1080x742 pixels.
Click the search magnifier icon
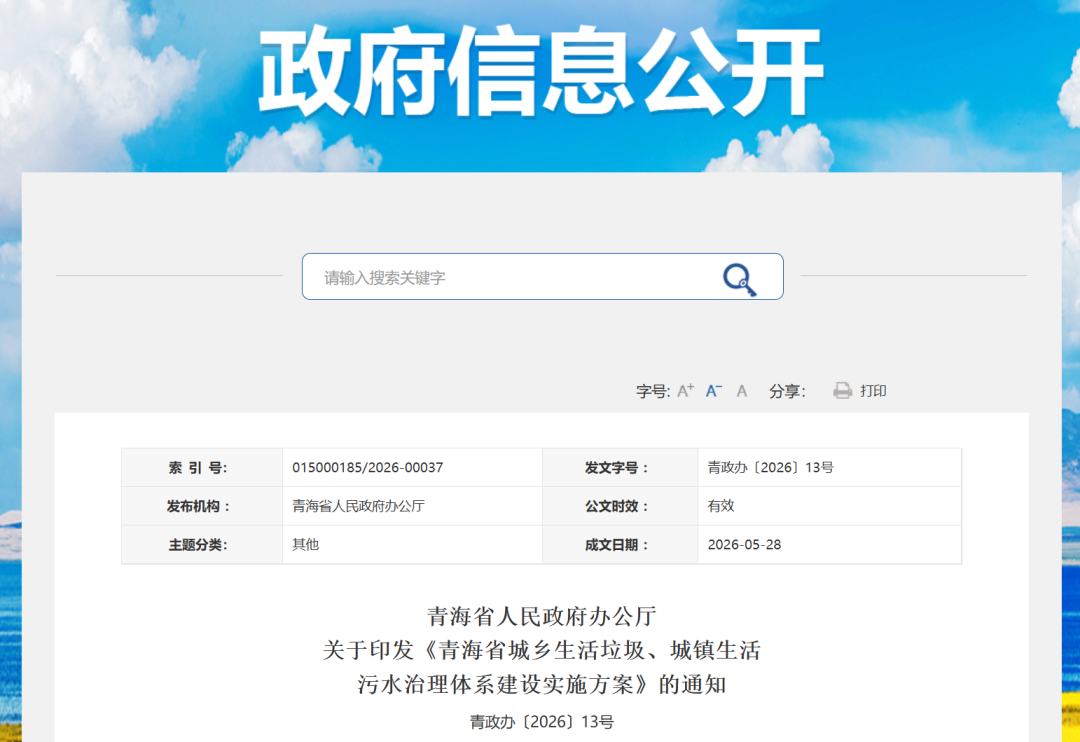pos(739,279)
